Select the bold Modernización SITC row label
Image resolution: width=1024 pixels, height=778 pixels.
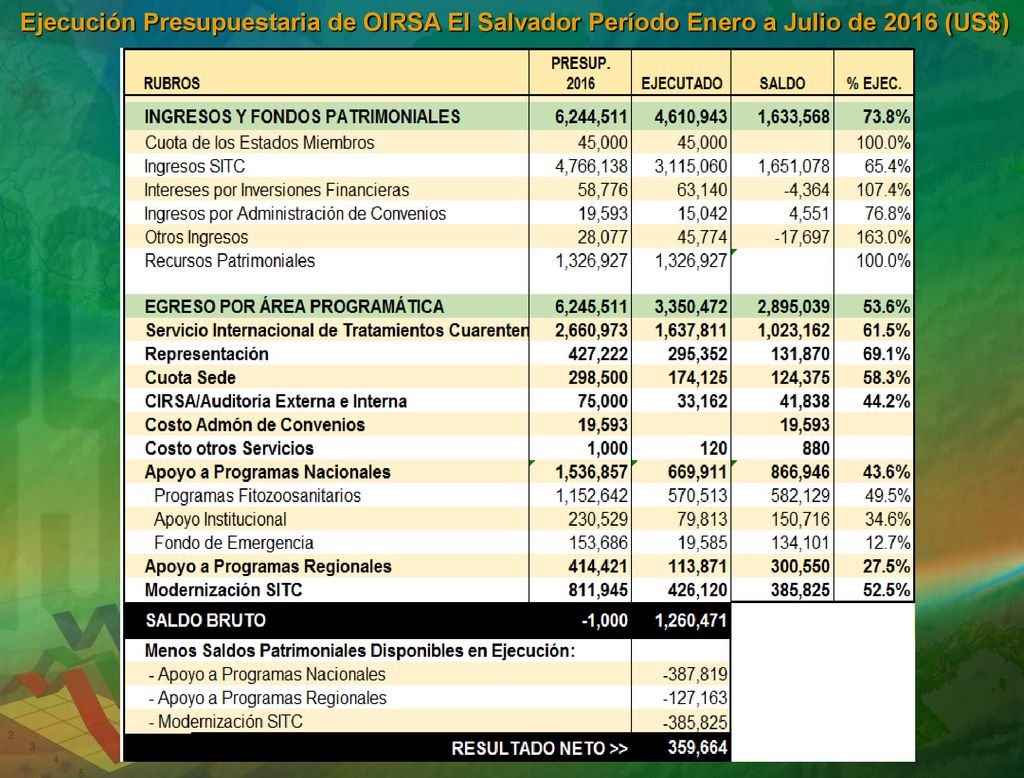[x=223, y=590]
